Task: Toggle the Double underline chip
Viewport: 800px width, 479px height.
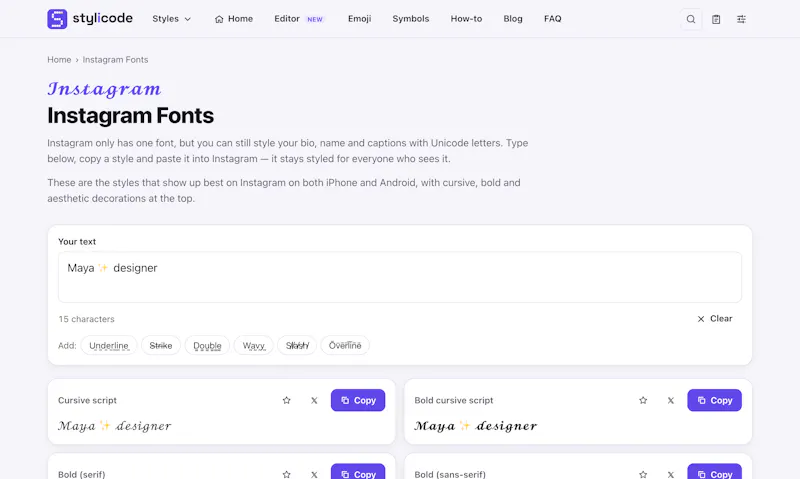Action: click(207, 345)
